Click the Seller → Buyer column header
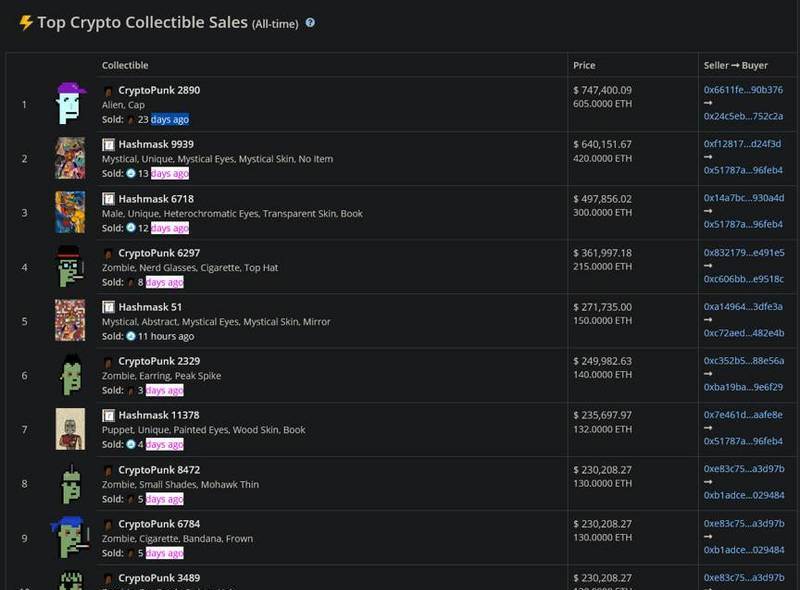 click(x=736, y=65)
